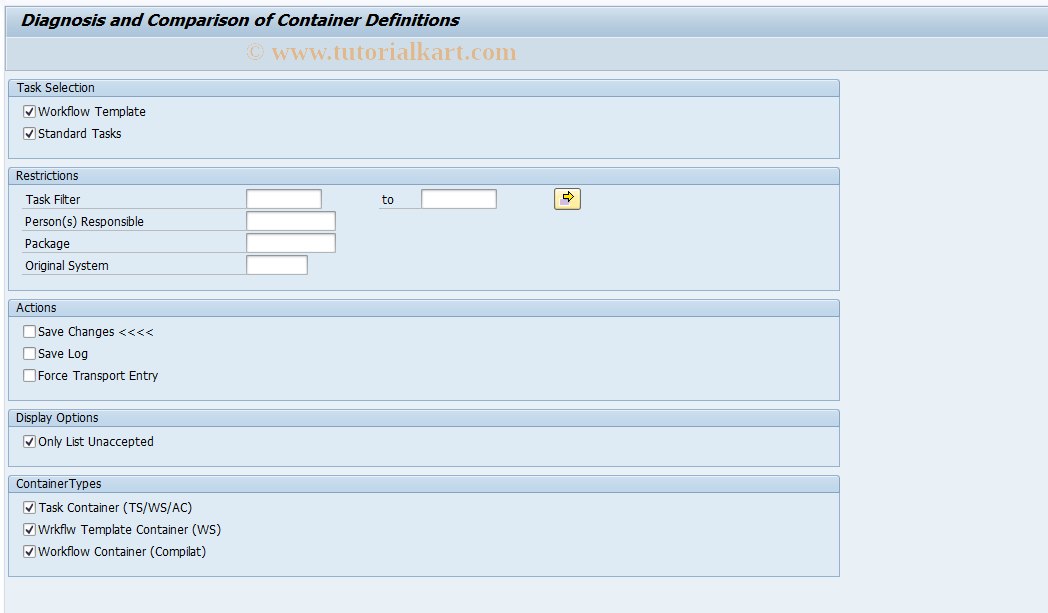Click the Package label text

tap(47, 244)
